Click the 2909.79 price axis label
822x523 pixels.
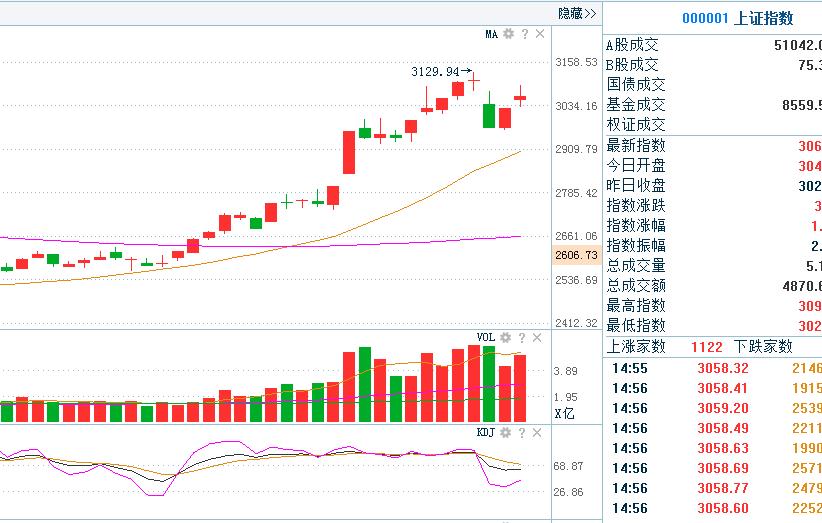577,149
